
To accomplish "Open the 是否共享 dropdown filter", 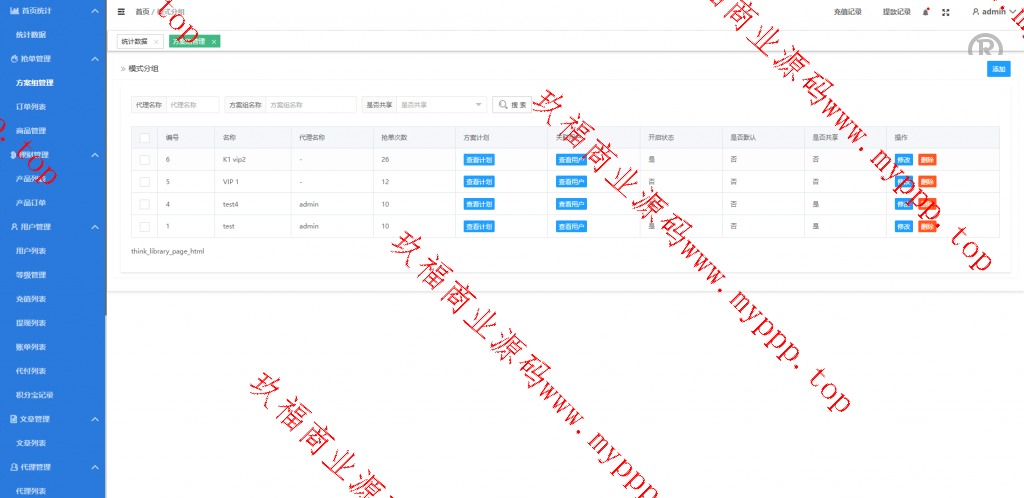I will (x=440, y=104).
